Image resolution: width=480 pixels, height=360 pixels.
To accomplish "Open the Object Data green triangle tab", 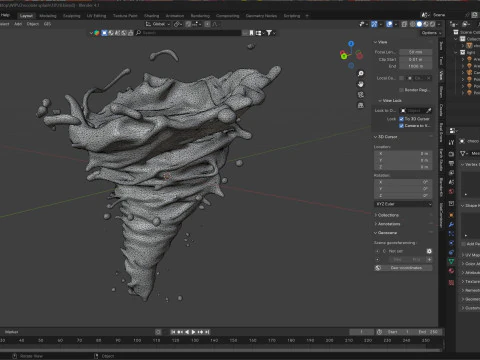I will pos(451,261).
